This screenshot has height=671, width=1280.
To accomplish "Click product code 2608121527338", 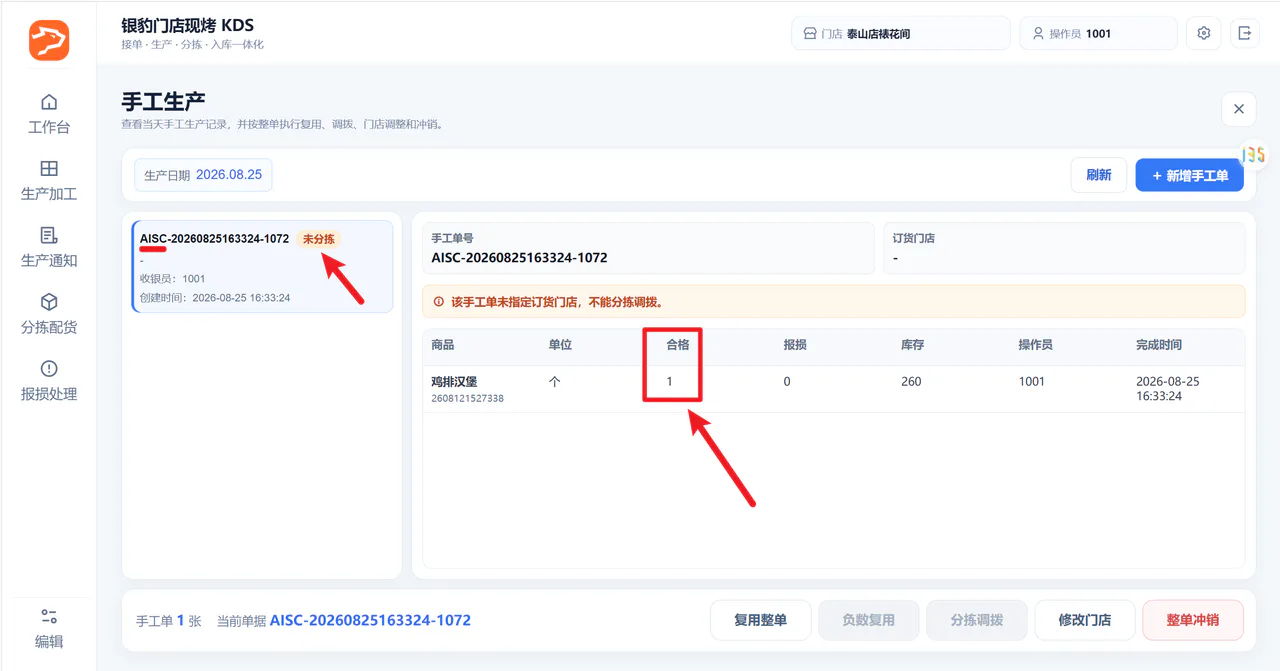I will click(x=467, y=398).
